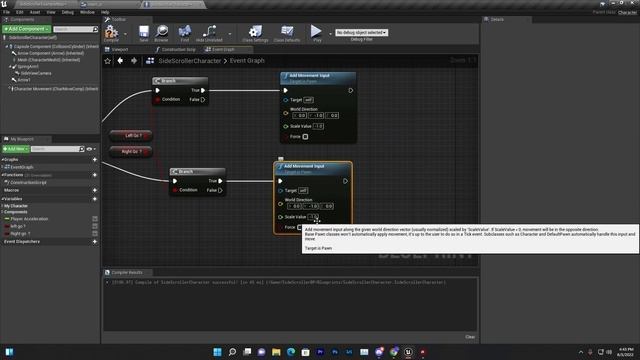Click the Unreal Engine logo top left
This screenshot has height=360, width=640.
pyautogui.click(x=4, y=4)
